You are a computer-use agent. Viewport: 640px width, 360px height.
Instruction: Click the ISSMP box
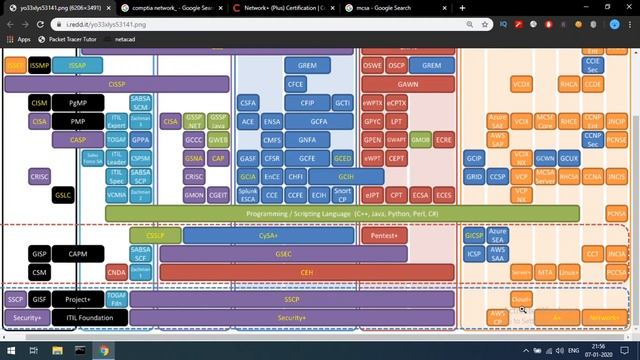coord(39,65)
